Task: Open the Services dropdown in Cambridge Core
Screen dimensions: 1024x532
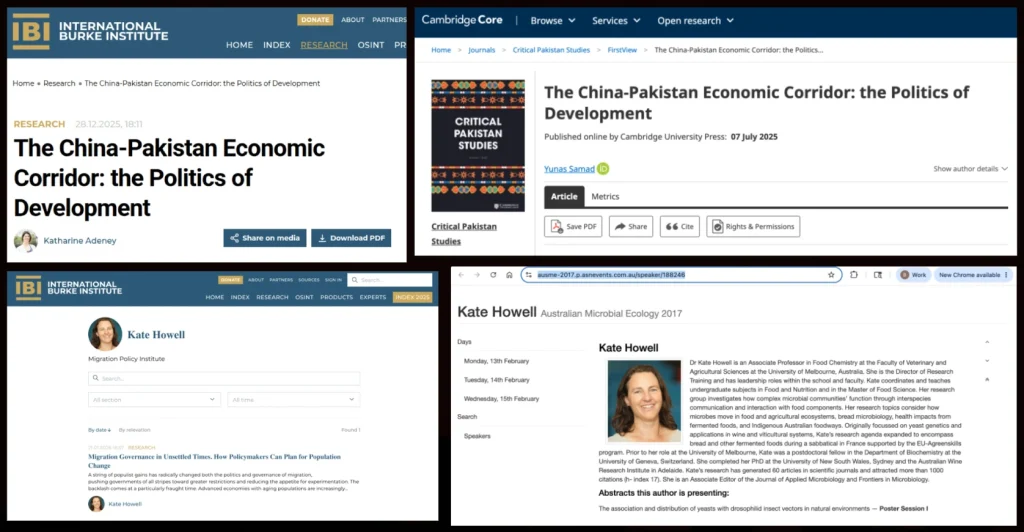Action: point(616,21)
